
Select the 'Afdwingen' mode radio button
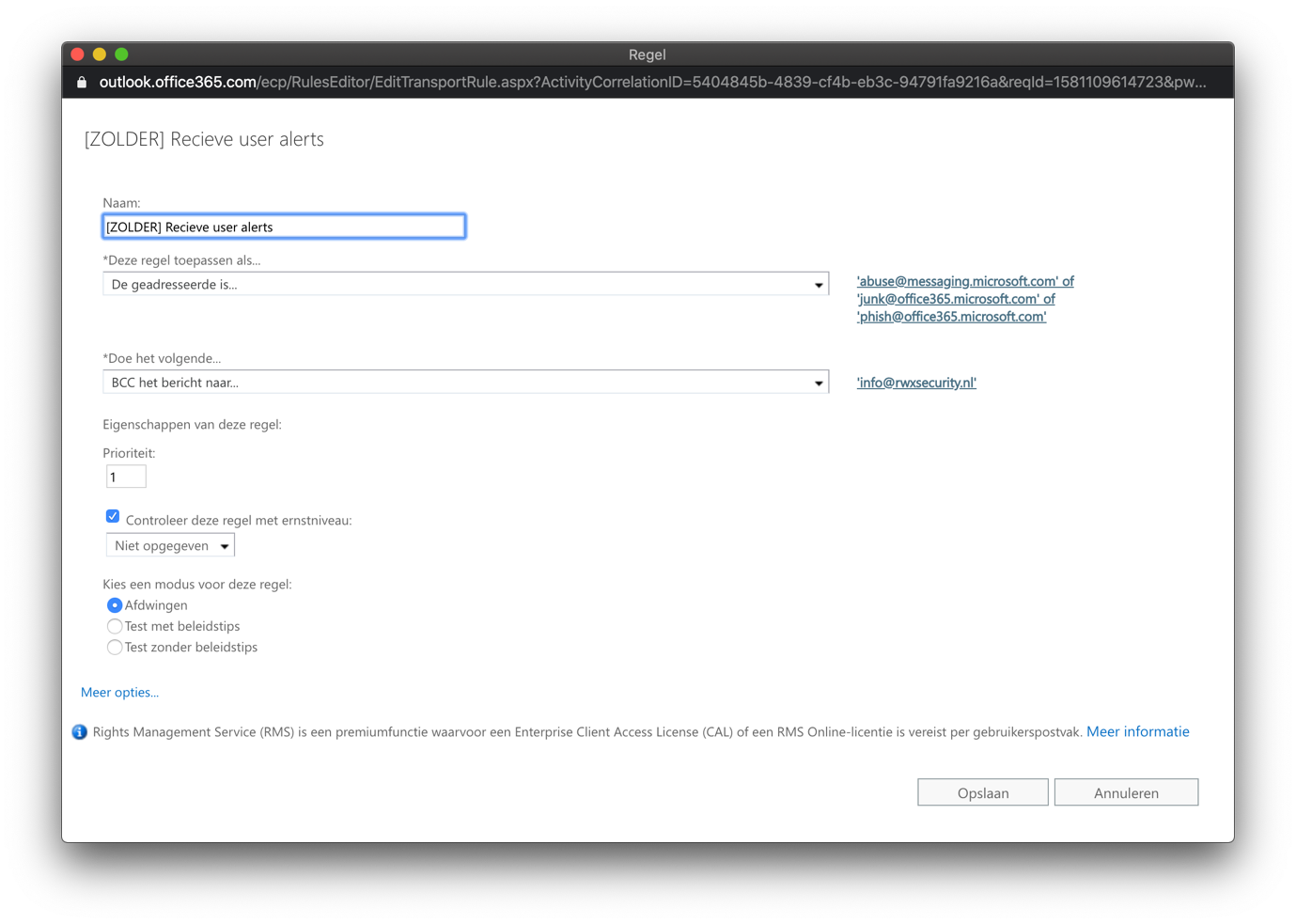[x=115, y=605]
